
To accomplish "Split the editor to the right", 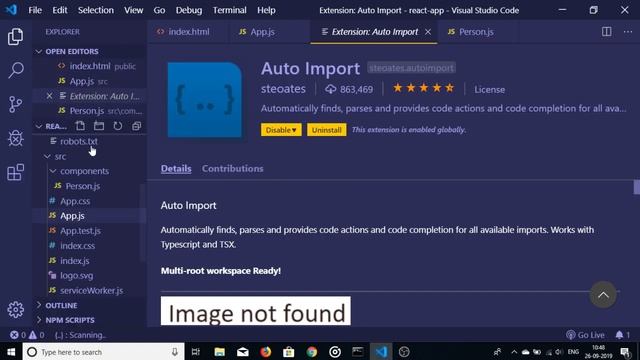I will pyautogui.click(x=607, y=31).
